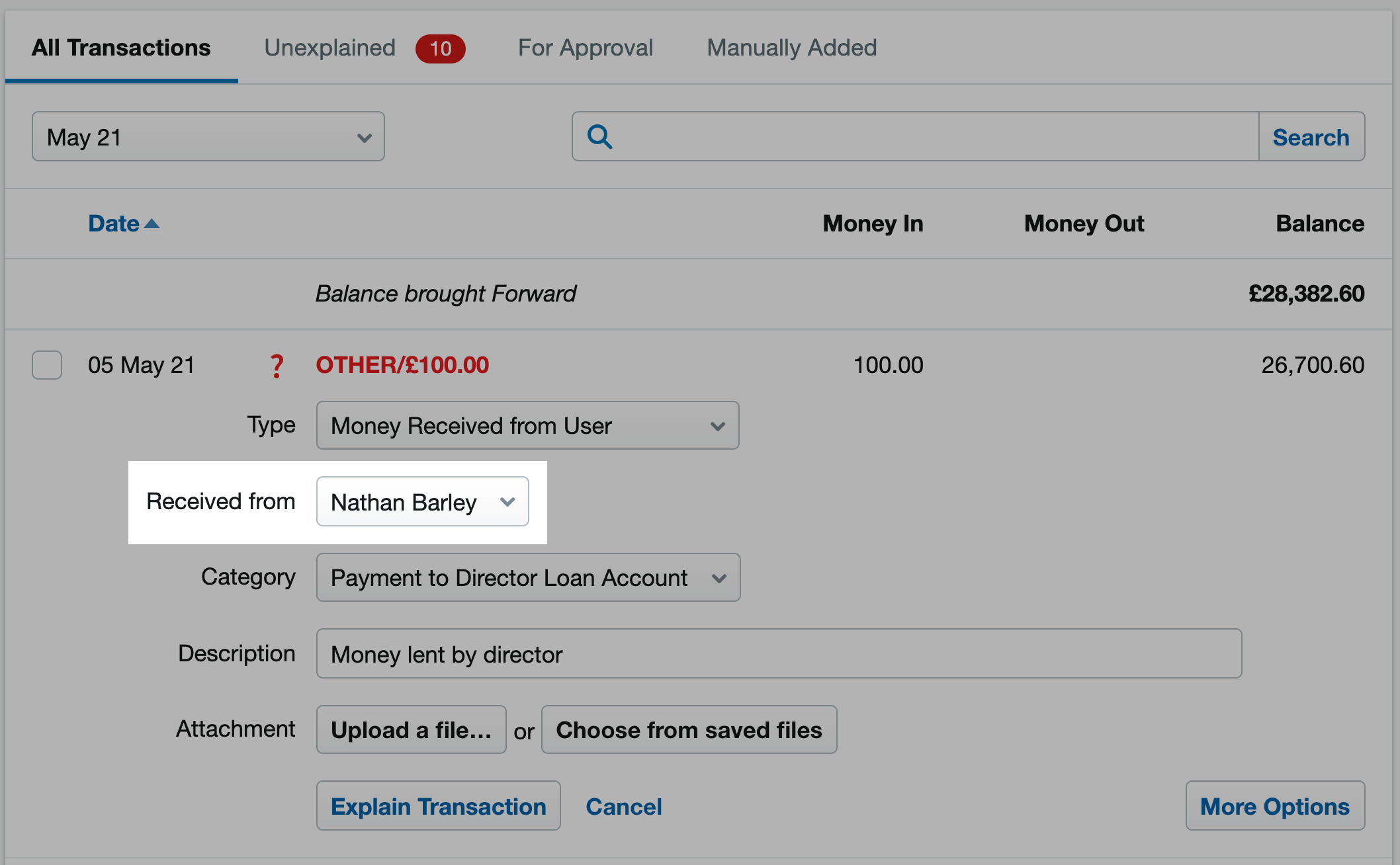Click the Balance brought Forward label
The height and width of the screenshot is (865, 1400).
point(445,294)
